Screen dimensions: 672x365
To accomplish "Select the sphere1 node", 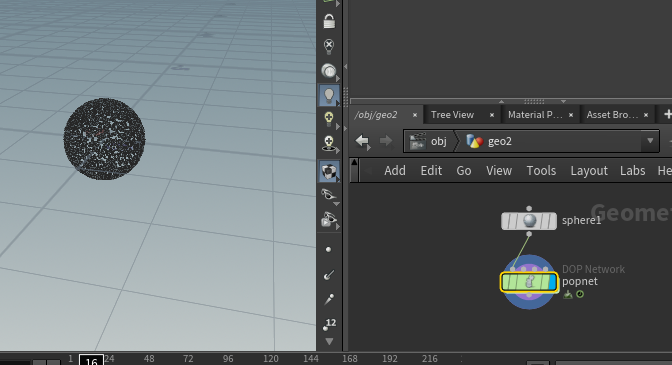I will (x=529, y=221).
